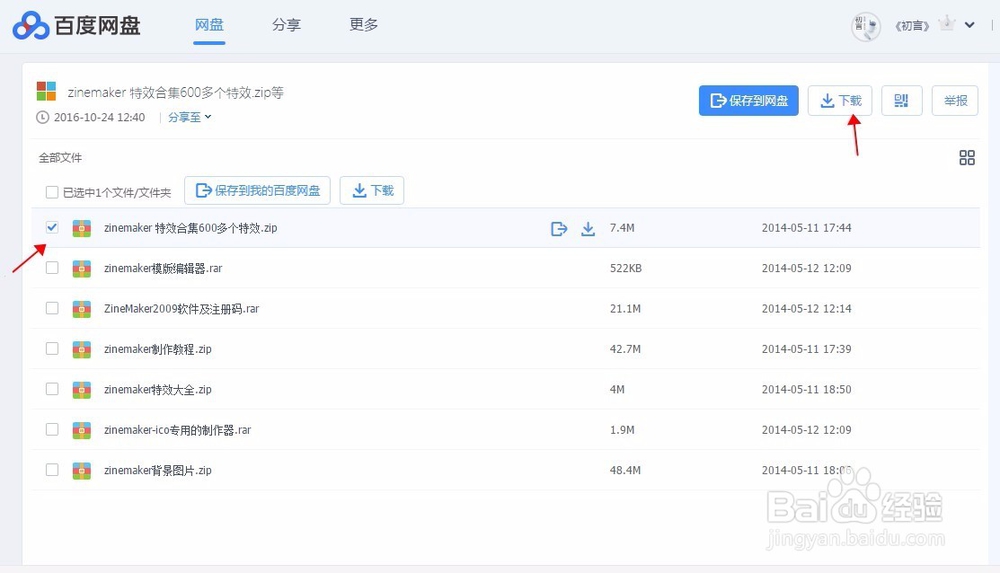Download zinemaker 特效合集 row via arrow icon

click(x=588, y=228)
